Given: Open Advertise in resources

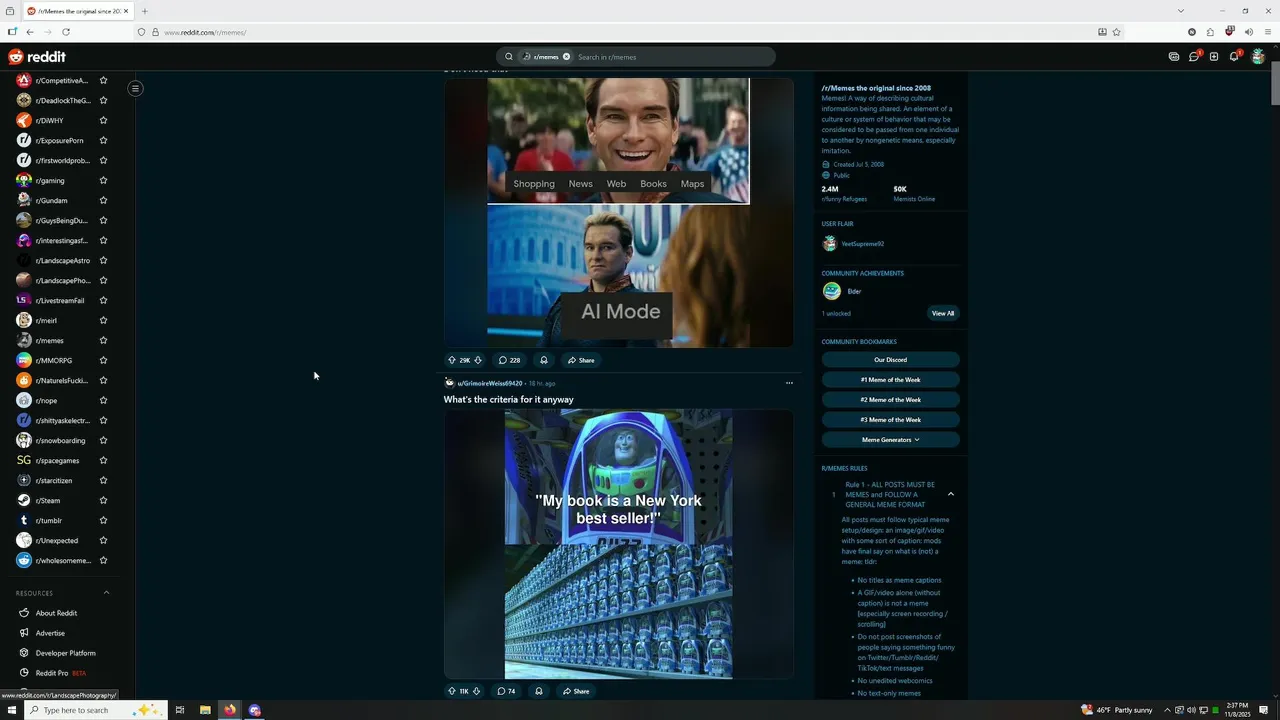Looking at the screenshot, I should (x=50, y=633).
